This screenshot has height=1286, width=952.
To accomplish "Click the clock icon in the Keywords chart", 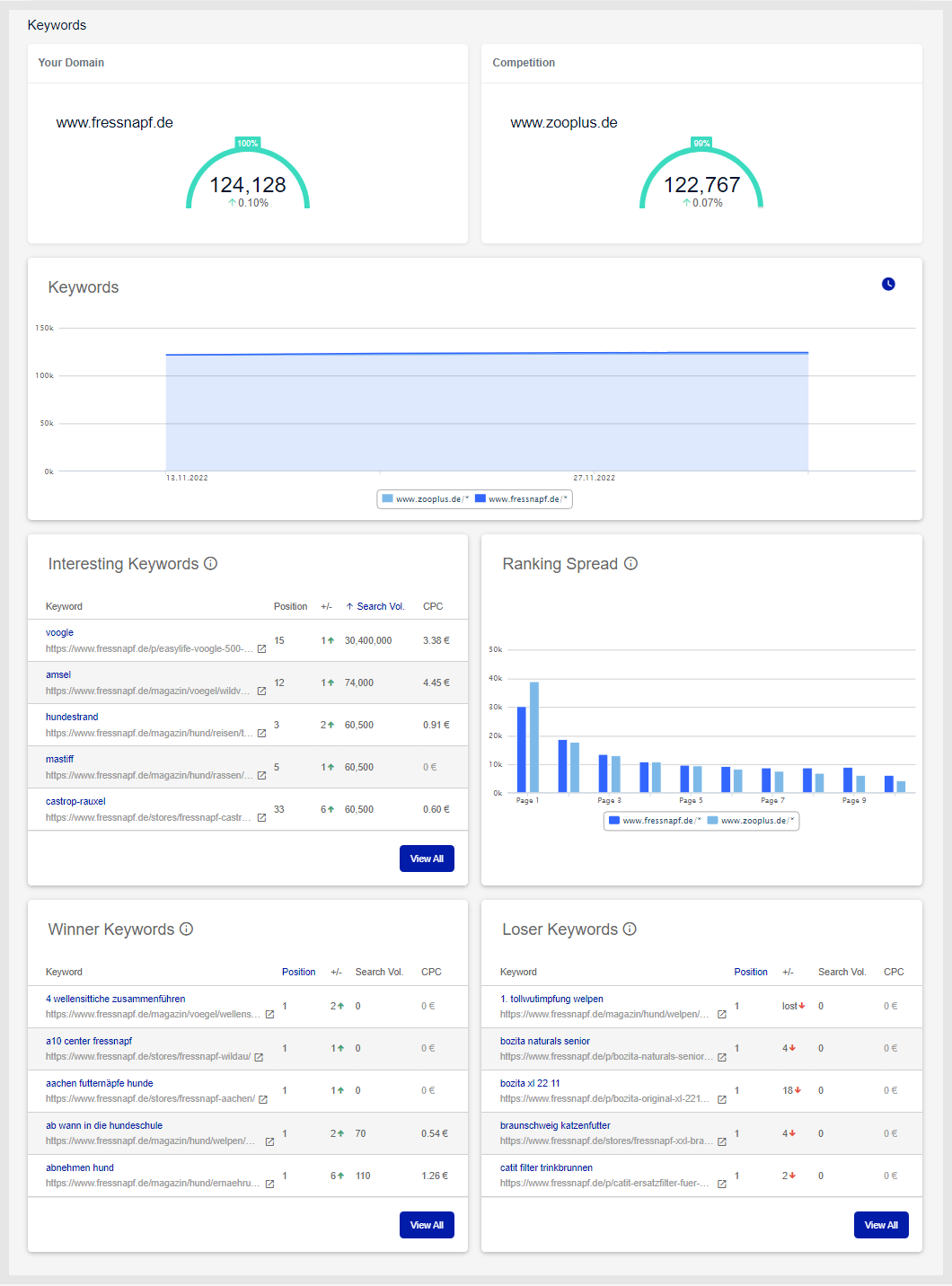I will point(888,284).
